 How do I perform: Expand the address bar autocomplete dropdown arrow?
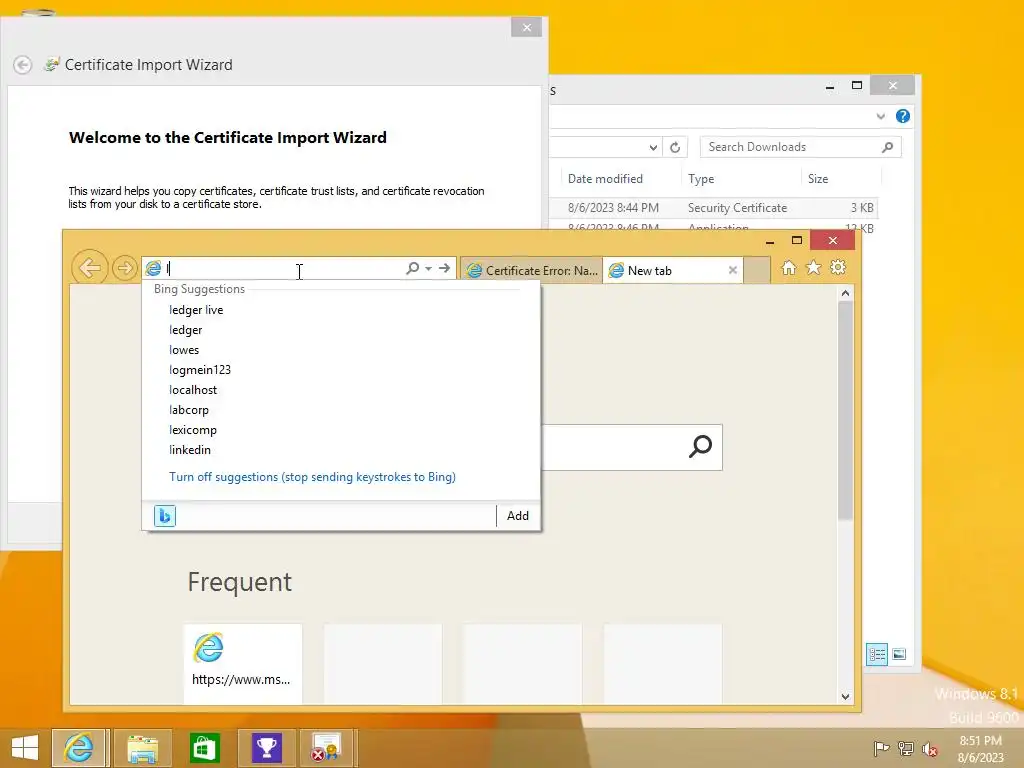[428, 268]
